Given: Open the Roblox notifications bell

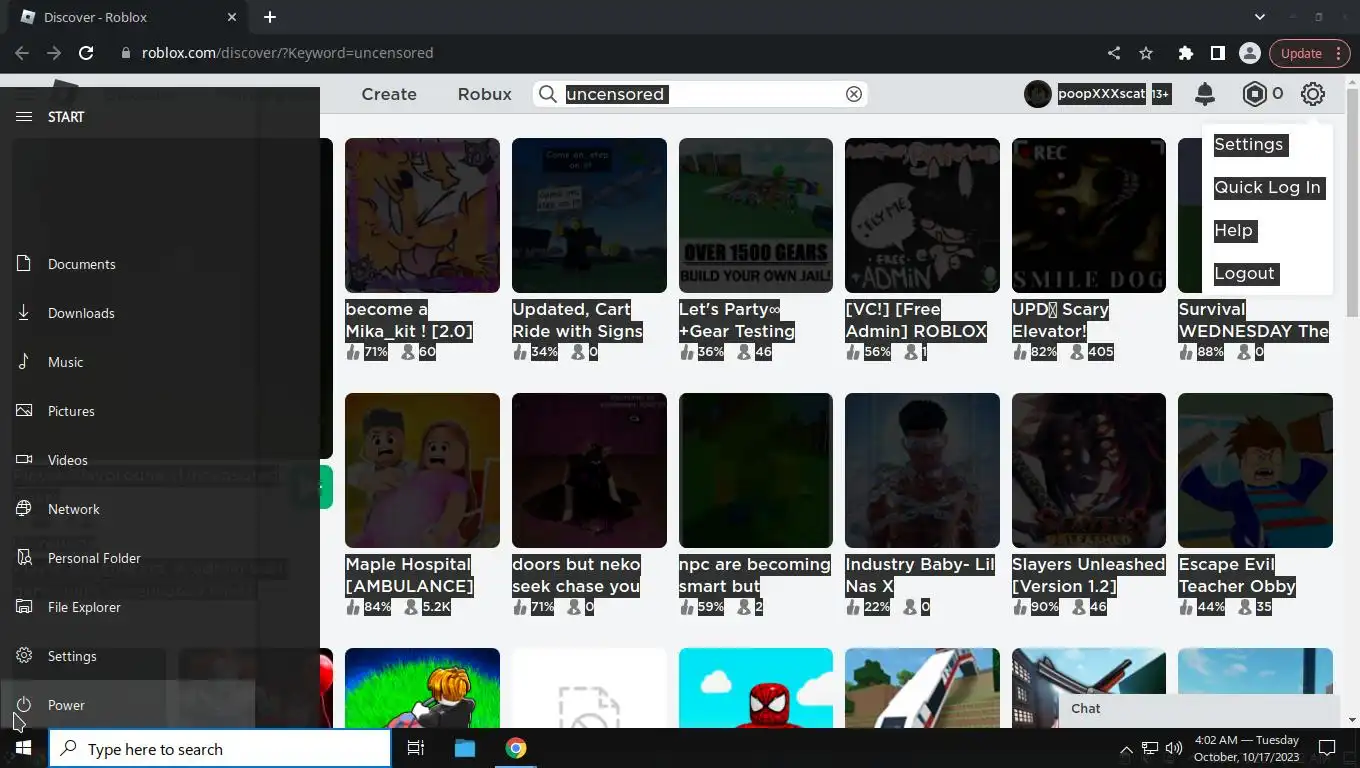Looking at the screenshot, I should (1205, 94).
